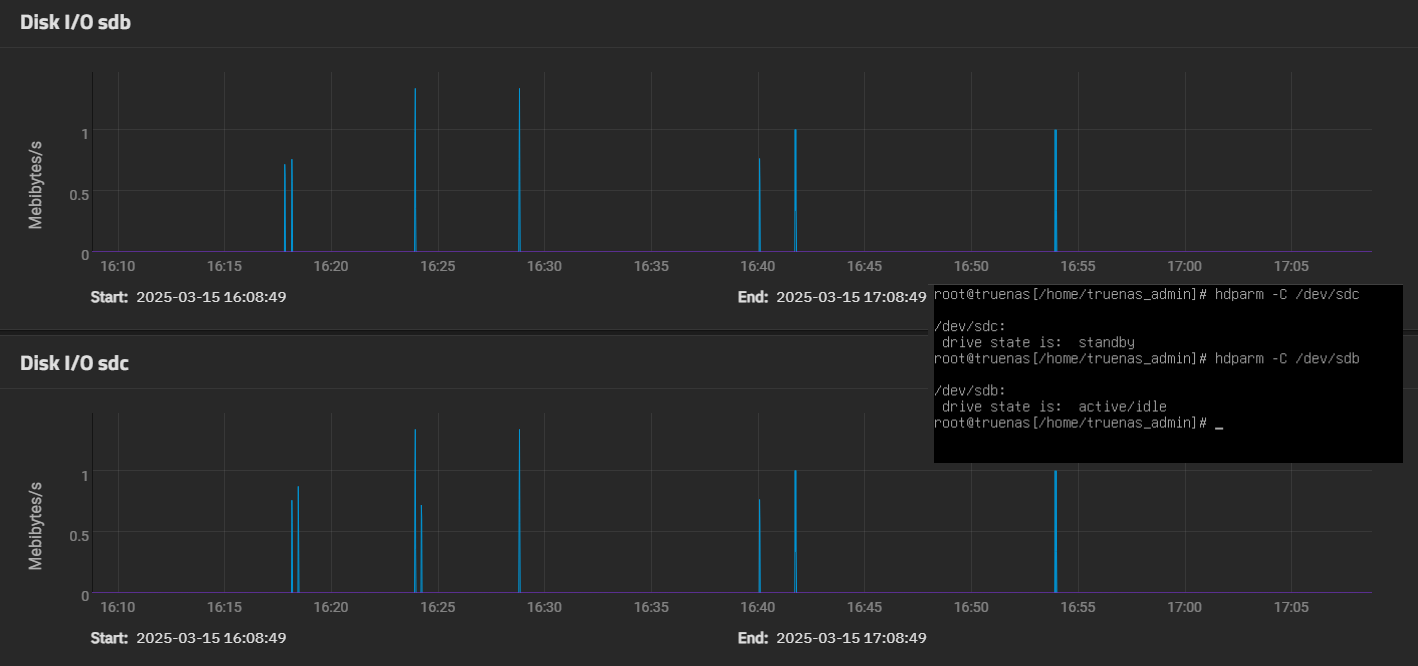Click the 16:35 tick label on sdb chart
Image resolution: width=1418 pixels, height=666 pixels.
[x=651, y=267]
